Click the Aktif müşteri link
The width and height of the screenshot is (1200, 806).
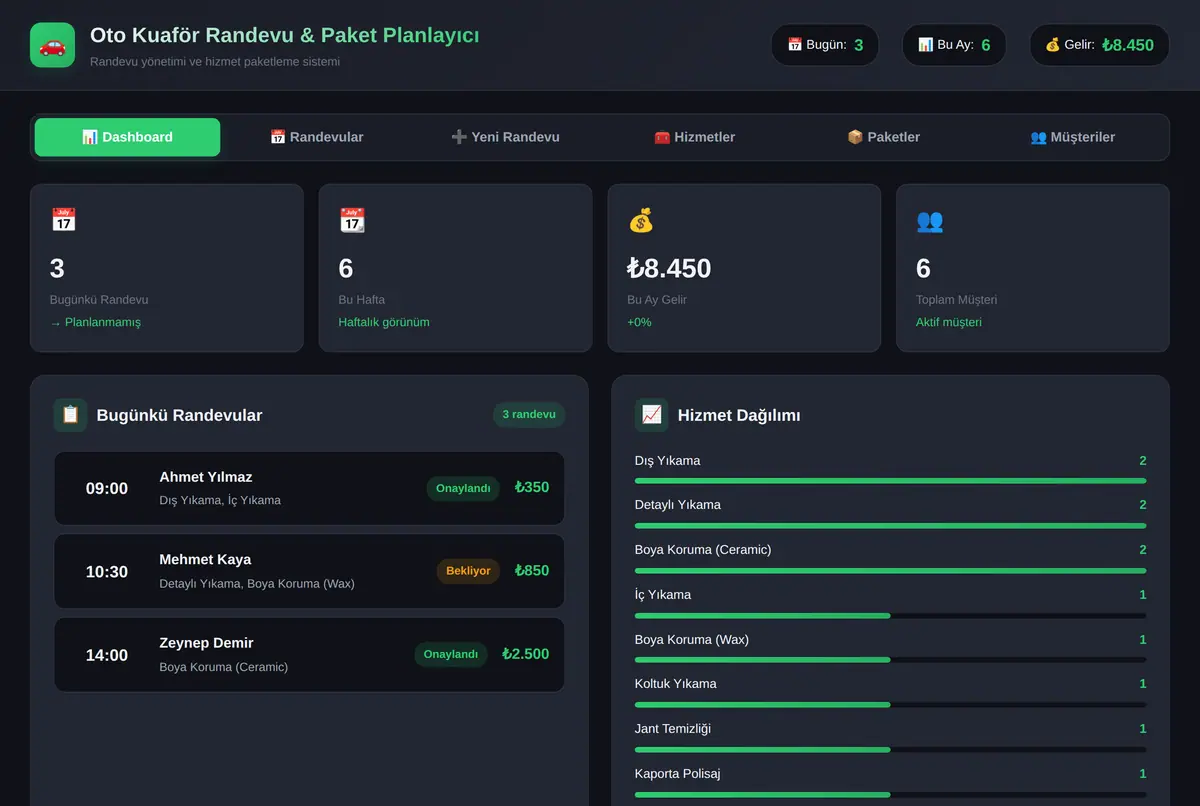click(949, 322)
